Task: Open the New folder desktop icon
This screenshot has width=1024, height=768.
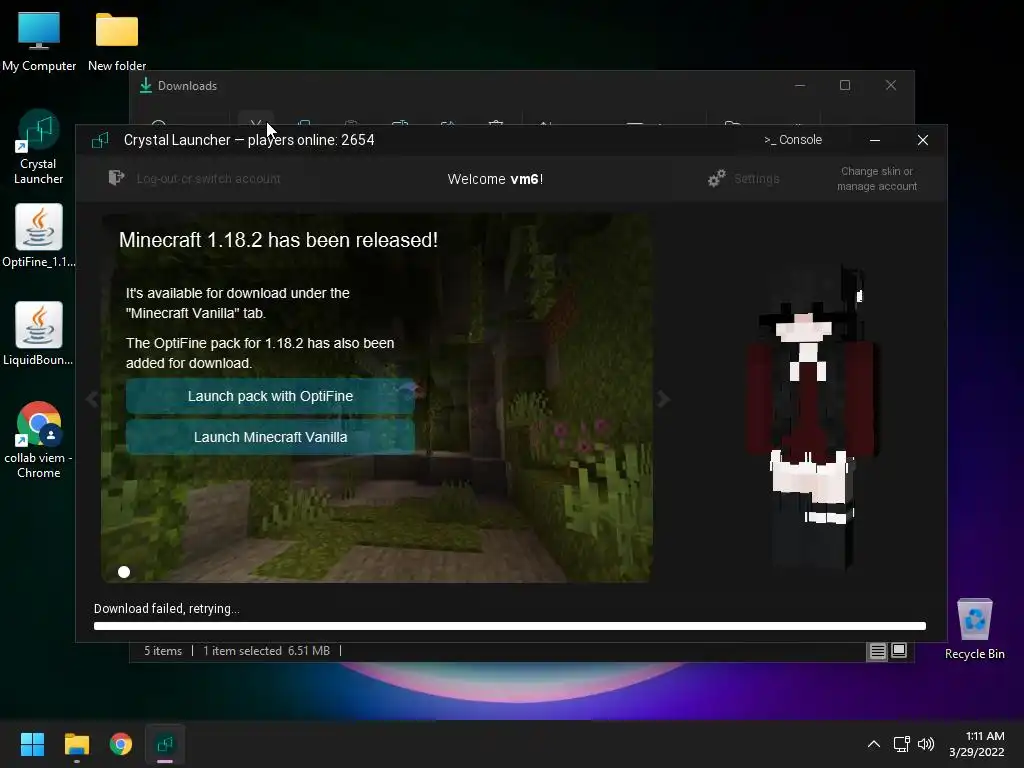Action: [x=117, y=41]
